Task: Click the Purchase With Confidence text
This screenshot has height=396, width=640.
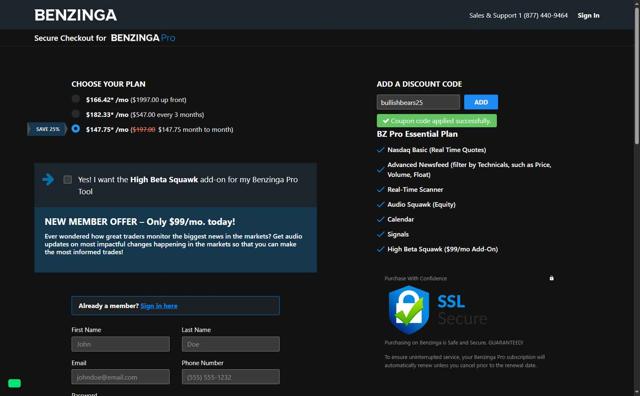Action: click(x=416, y=278)
